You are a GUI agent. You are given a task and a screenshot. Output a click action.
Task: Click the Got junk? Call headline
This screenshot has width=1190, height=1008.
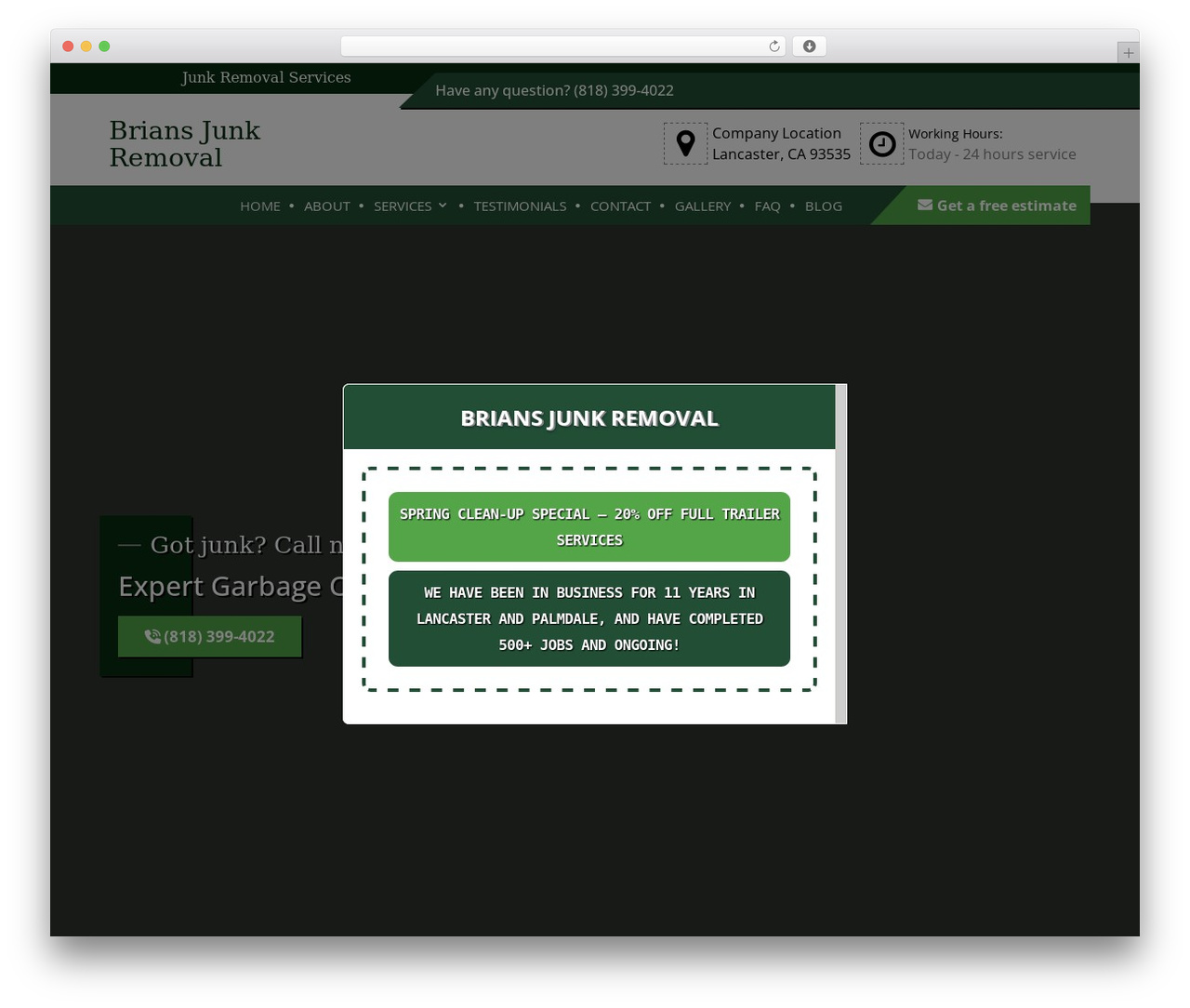click(x=246, y=545)
